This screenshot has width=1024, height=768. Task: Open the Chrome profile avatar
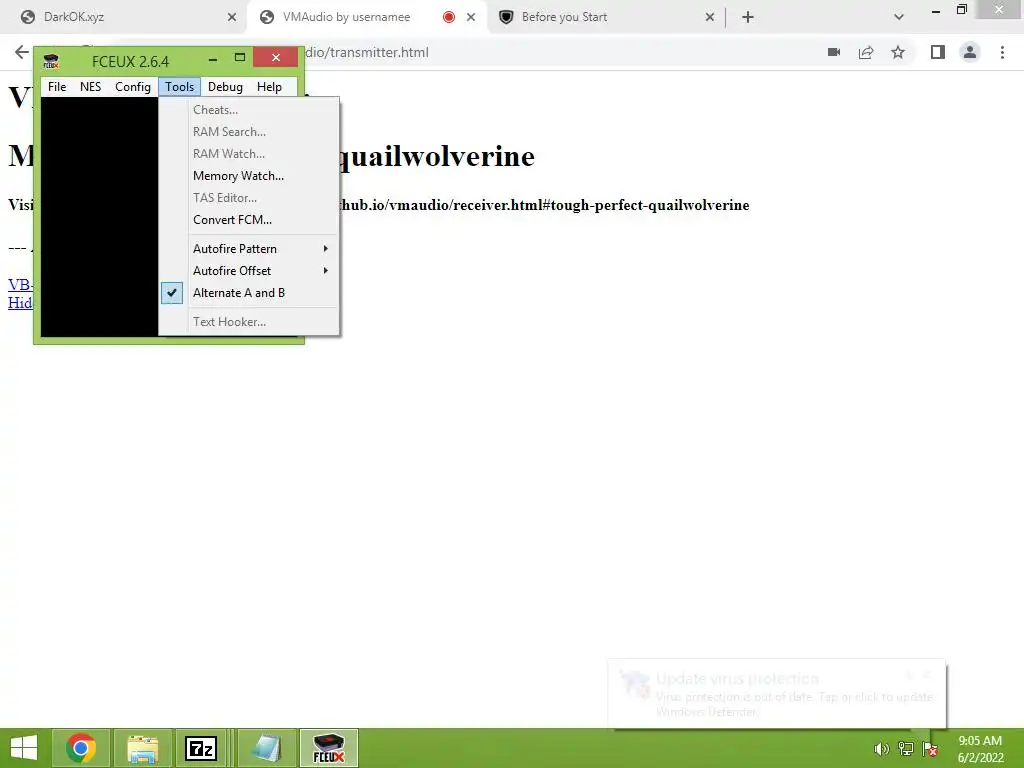[970, 52]
